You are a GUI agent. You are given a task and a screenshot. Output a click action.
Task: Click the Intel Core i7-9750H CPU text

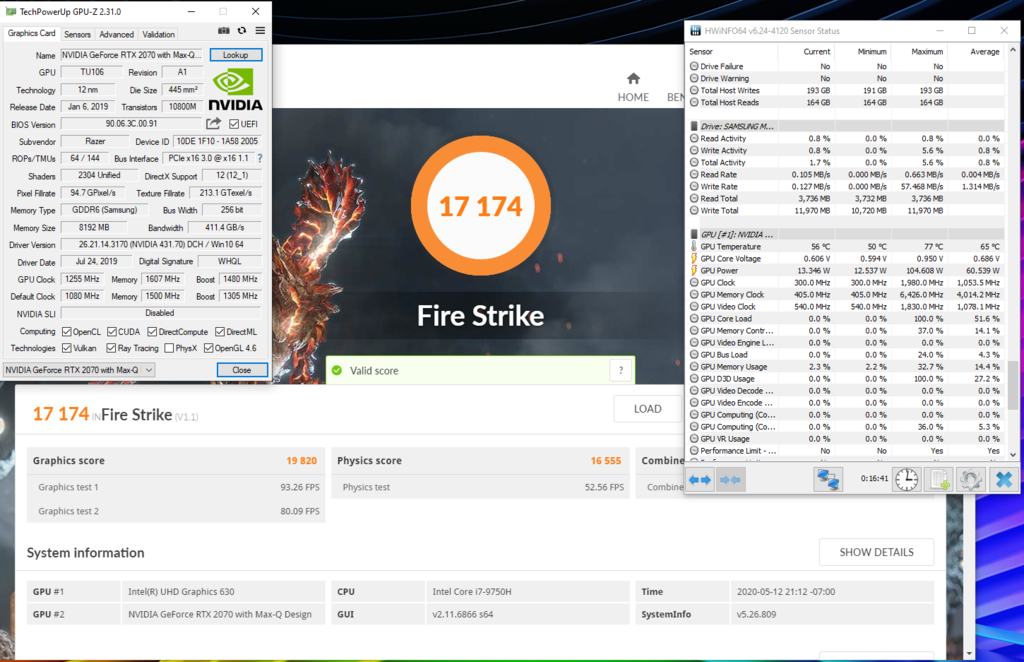[472, 591]
